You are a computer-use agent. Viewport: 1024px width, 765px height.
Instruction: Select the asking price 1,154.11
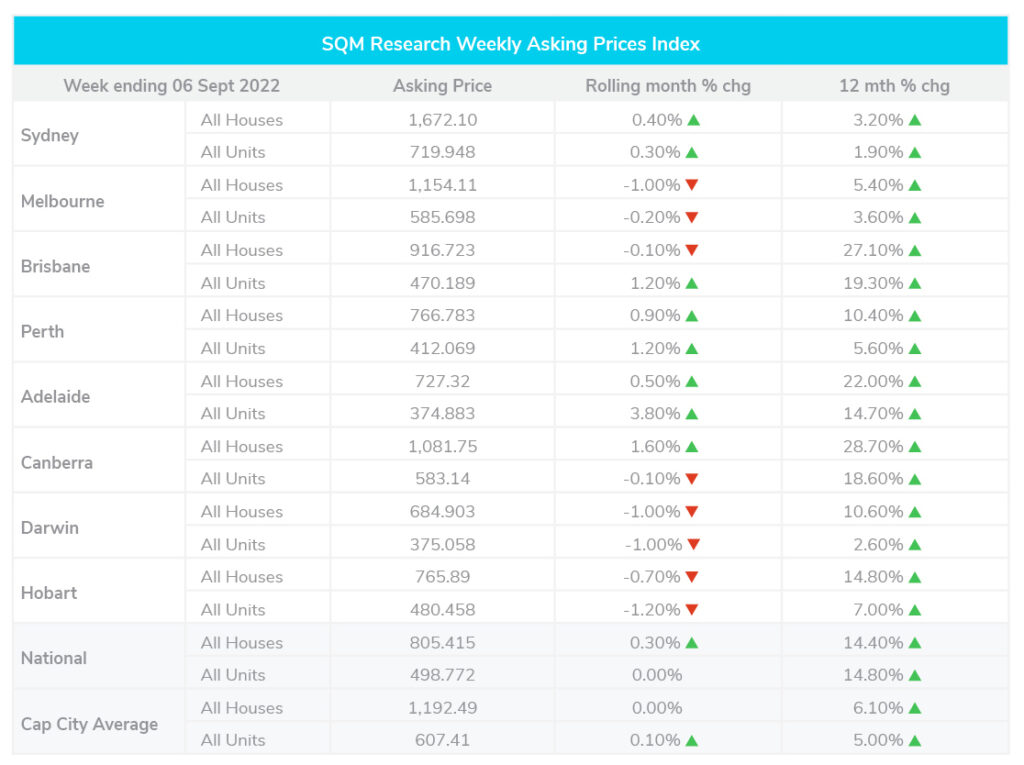[x=443, y=185]
